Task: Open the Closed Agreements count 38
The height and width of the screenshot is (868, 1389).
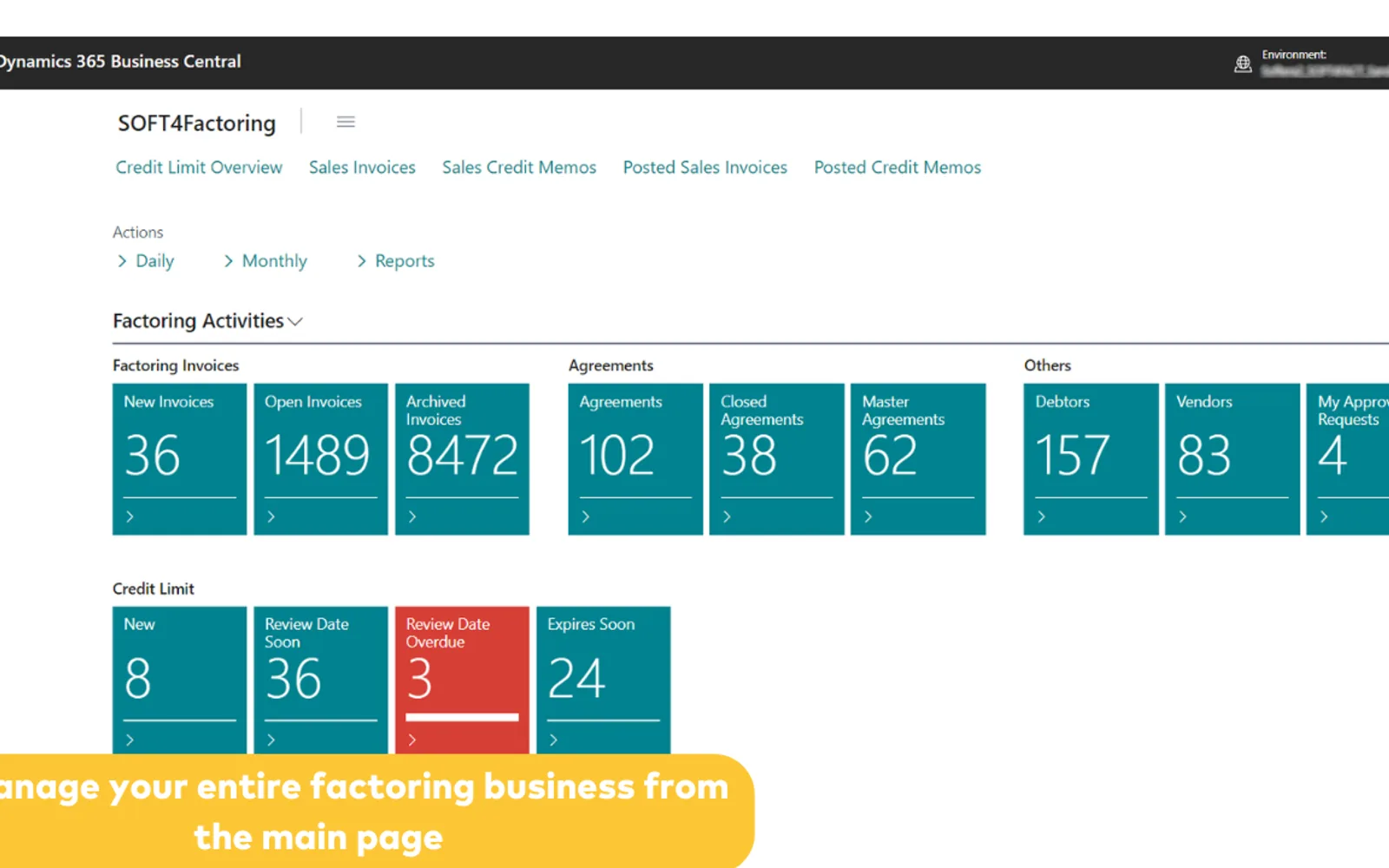Action: [x=749, y=456]
